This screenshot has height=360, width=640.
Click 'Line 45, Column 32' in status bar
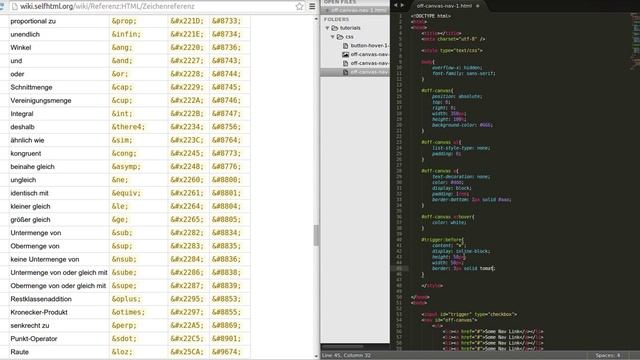pos(346,356)
